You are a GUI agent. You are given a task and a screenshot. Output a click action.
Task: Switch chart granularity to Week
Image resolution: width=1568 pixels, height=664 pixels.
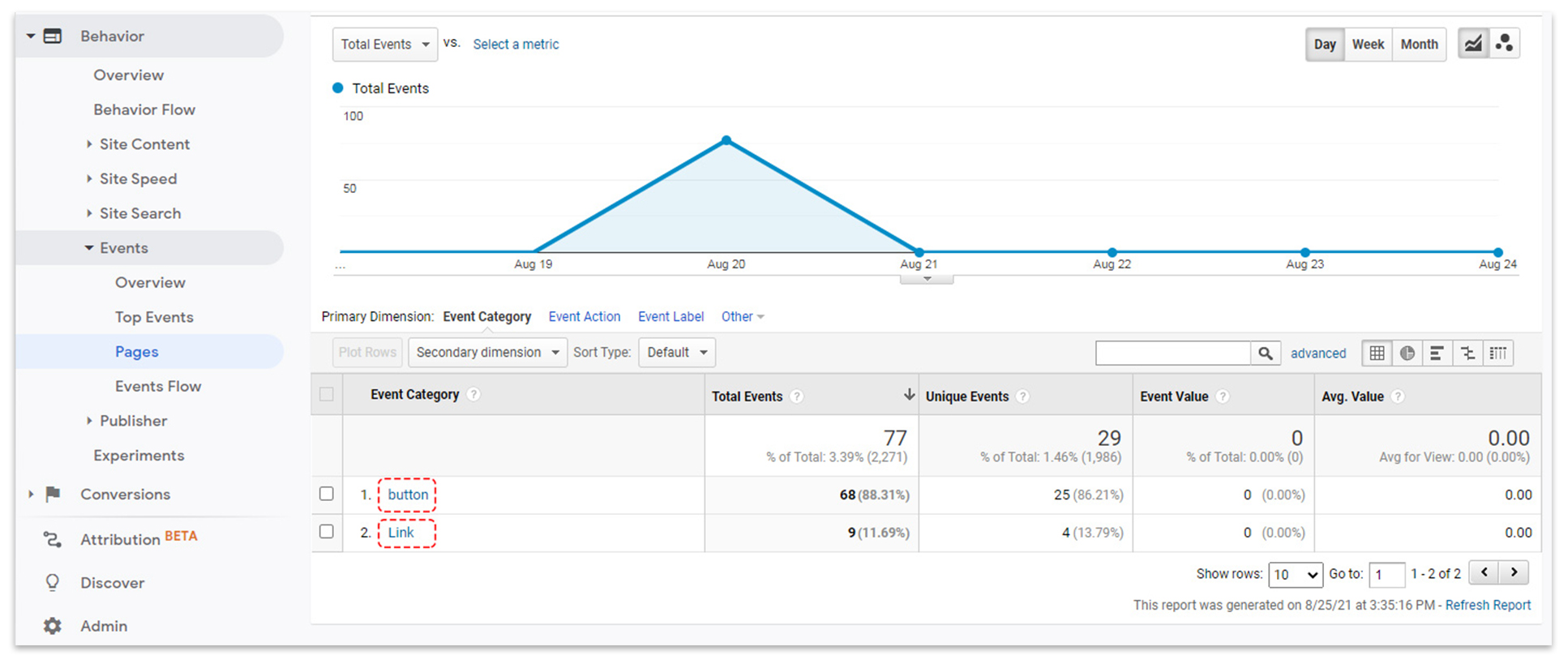[x=1368, y=45]
